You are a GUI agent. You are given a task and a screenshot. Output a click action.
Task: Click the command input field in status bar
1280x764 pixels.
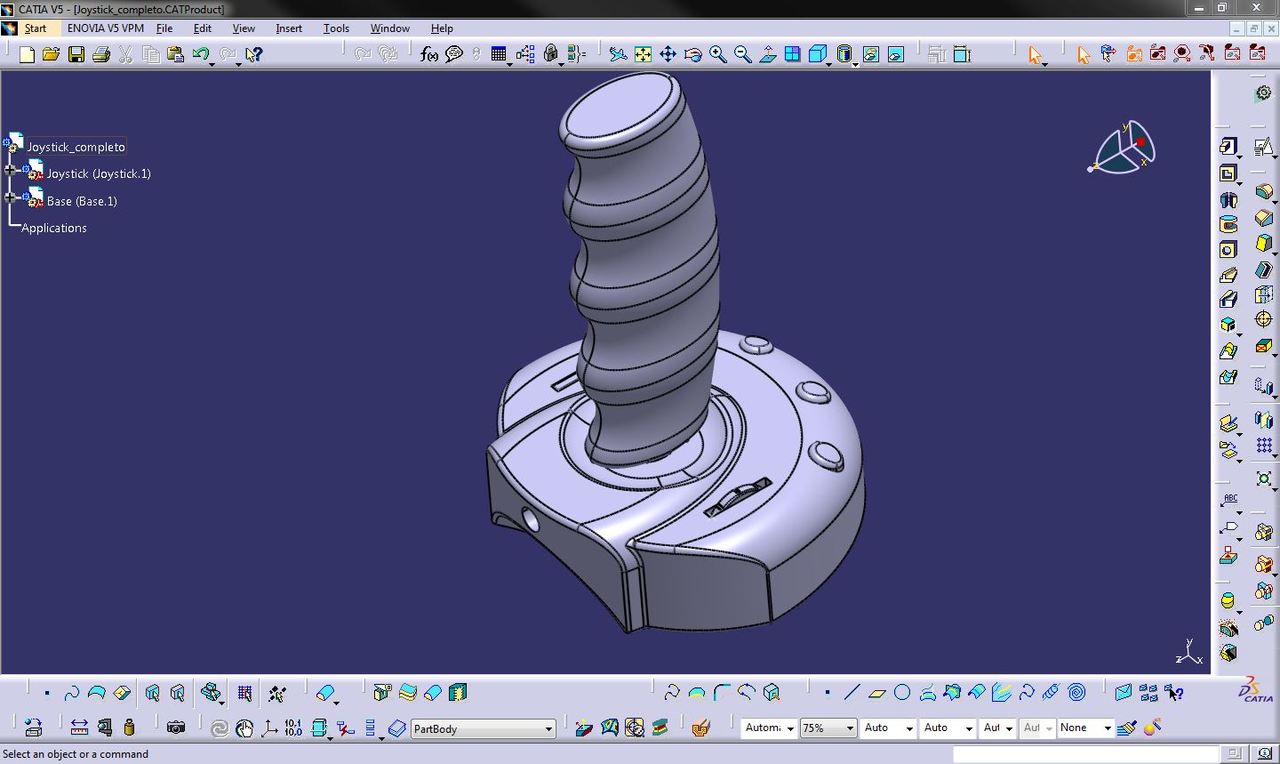pos(1085,754)
